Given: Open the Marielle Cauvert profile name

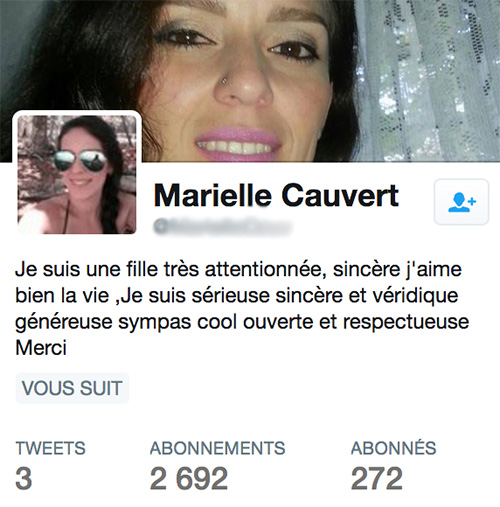Looking at the screenshot, I should tap(276, 196).
